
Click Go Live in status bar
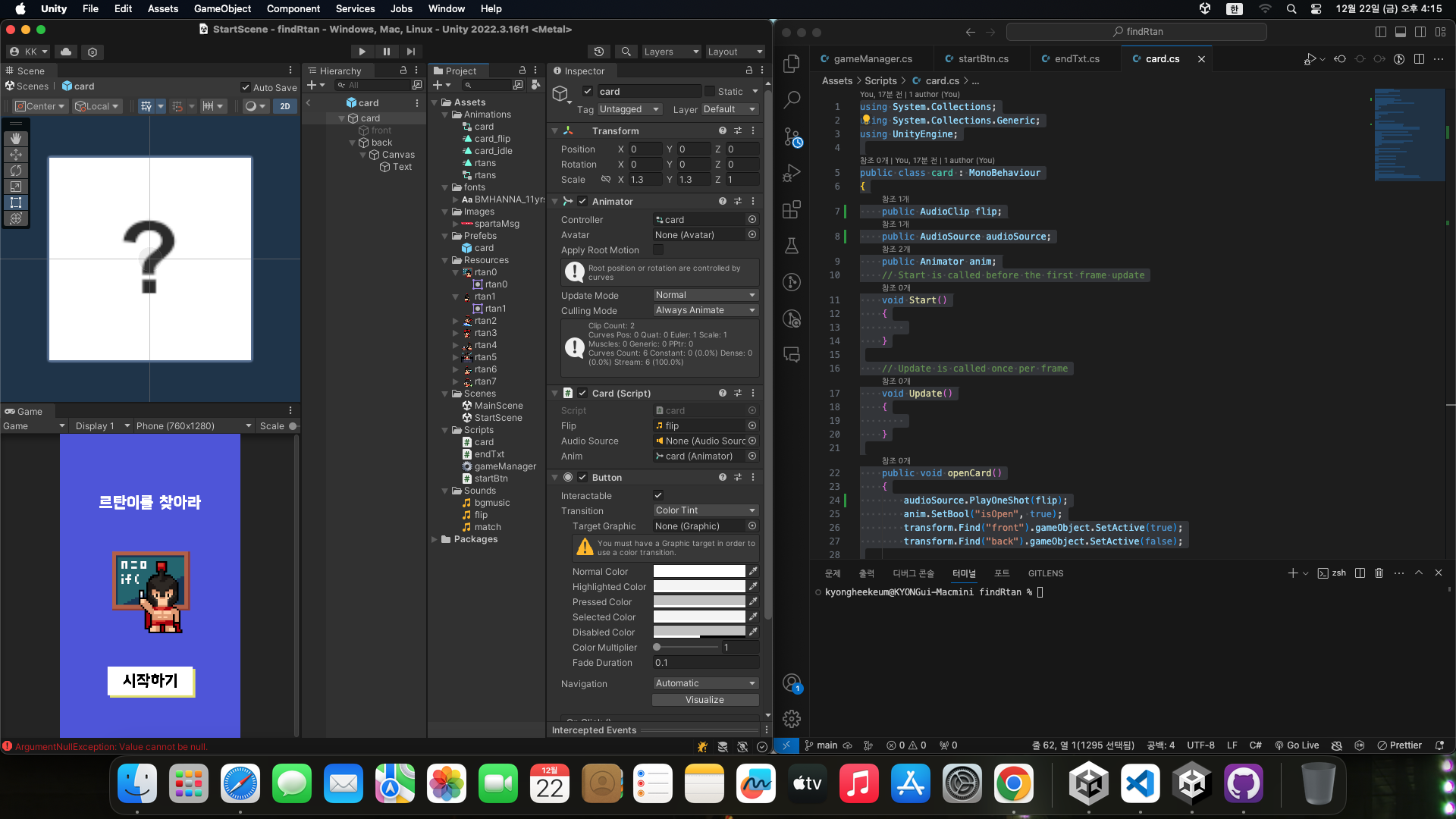(1297, 745)
